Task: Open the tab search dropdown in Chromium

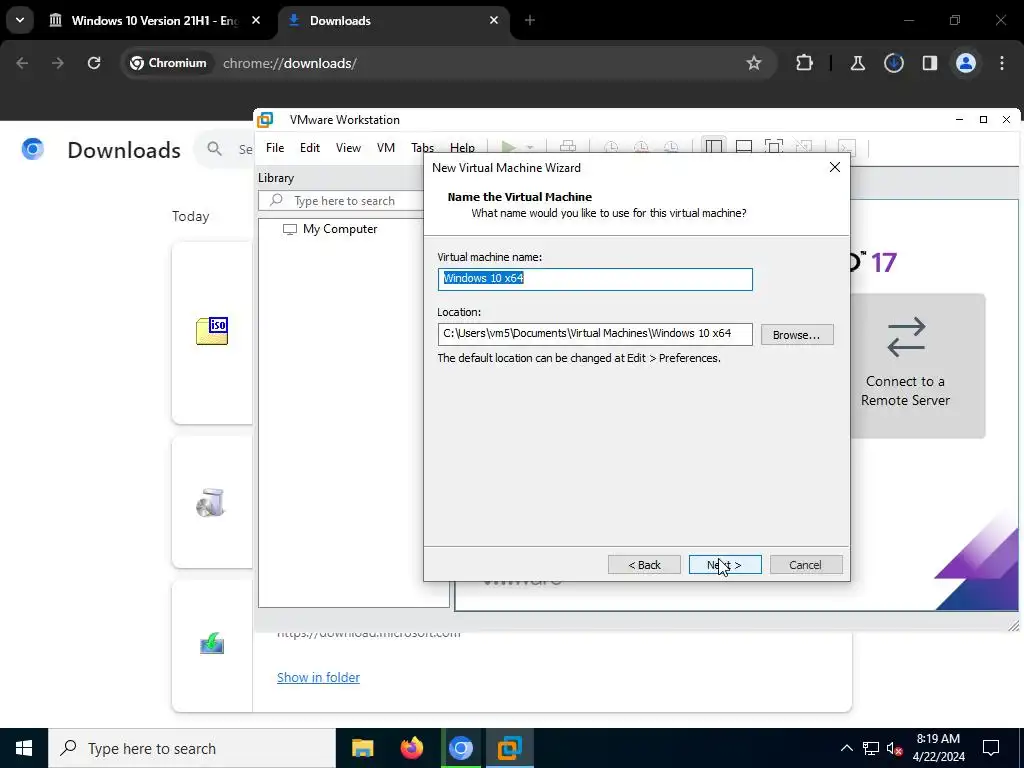Action: pyautogui.click(x=20, y=20)
